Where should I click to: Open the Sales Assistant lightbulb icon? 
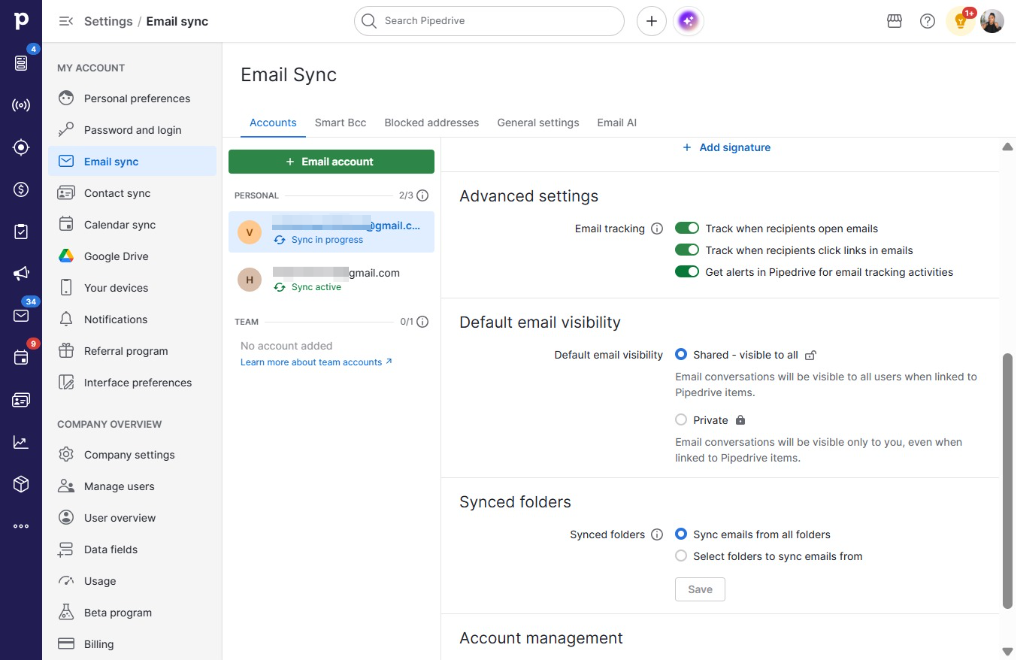(x=960, y=21)
